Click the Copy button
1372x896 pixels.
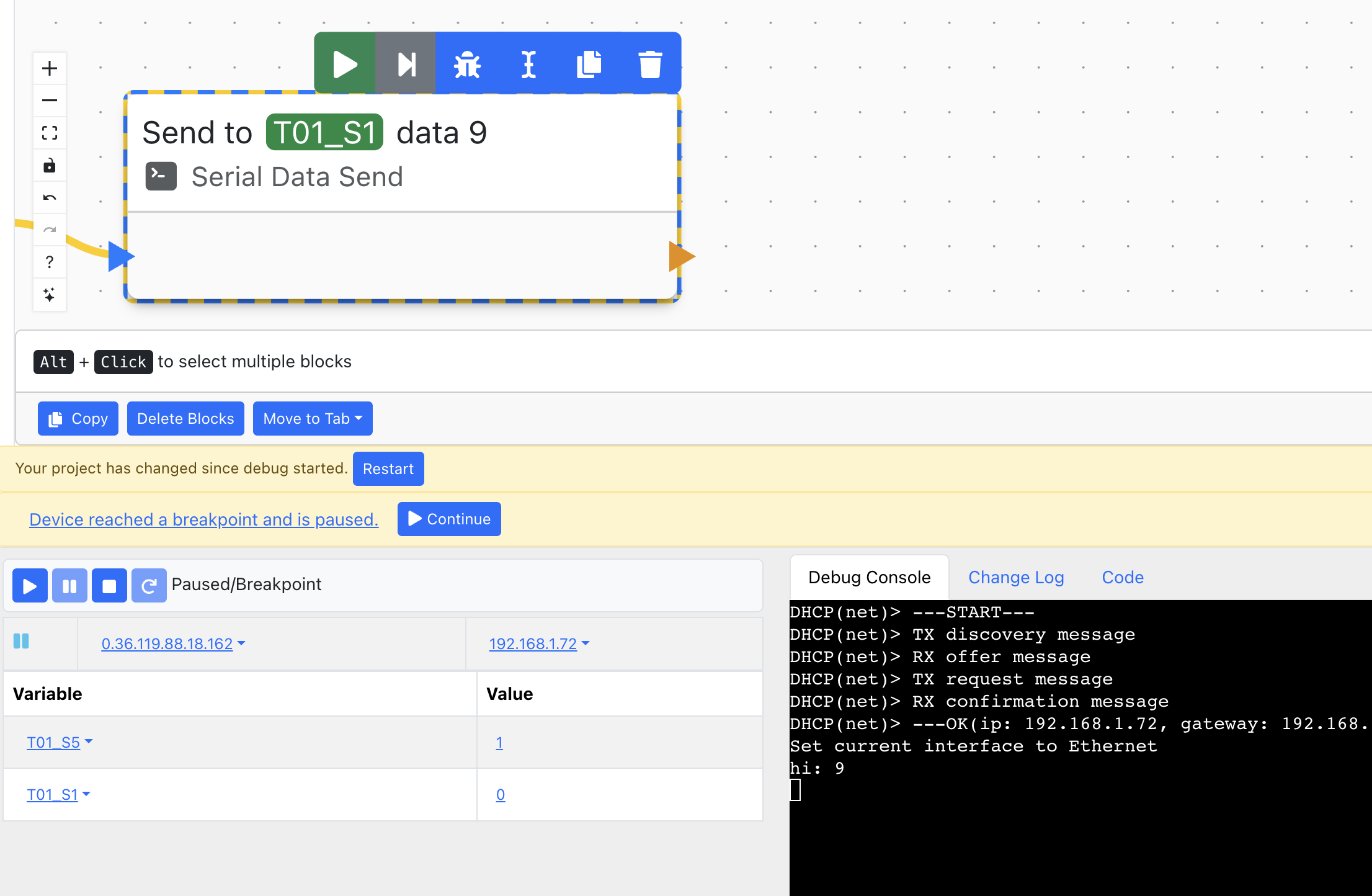point(78,418)
